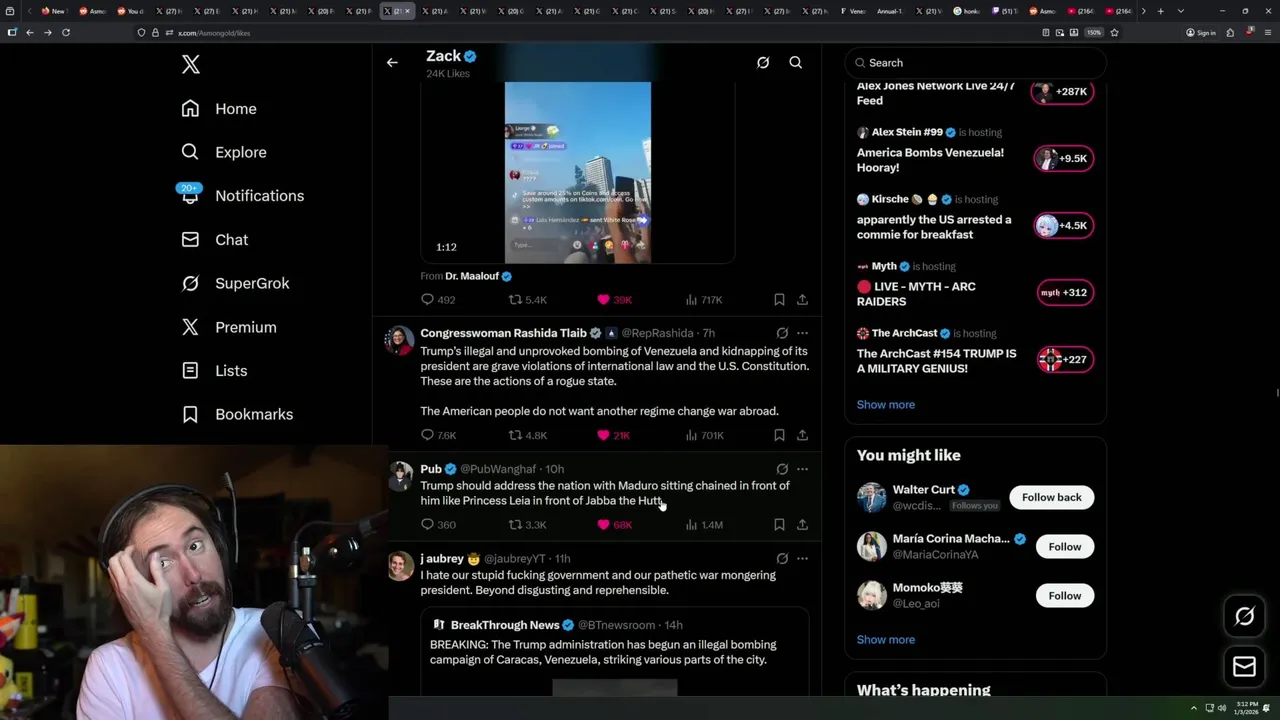The width and height of the screenshot is (1280, 720).
Task: Click the search icon in profile header
Action: (x=796, y=62)
